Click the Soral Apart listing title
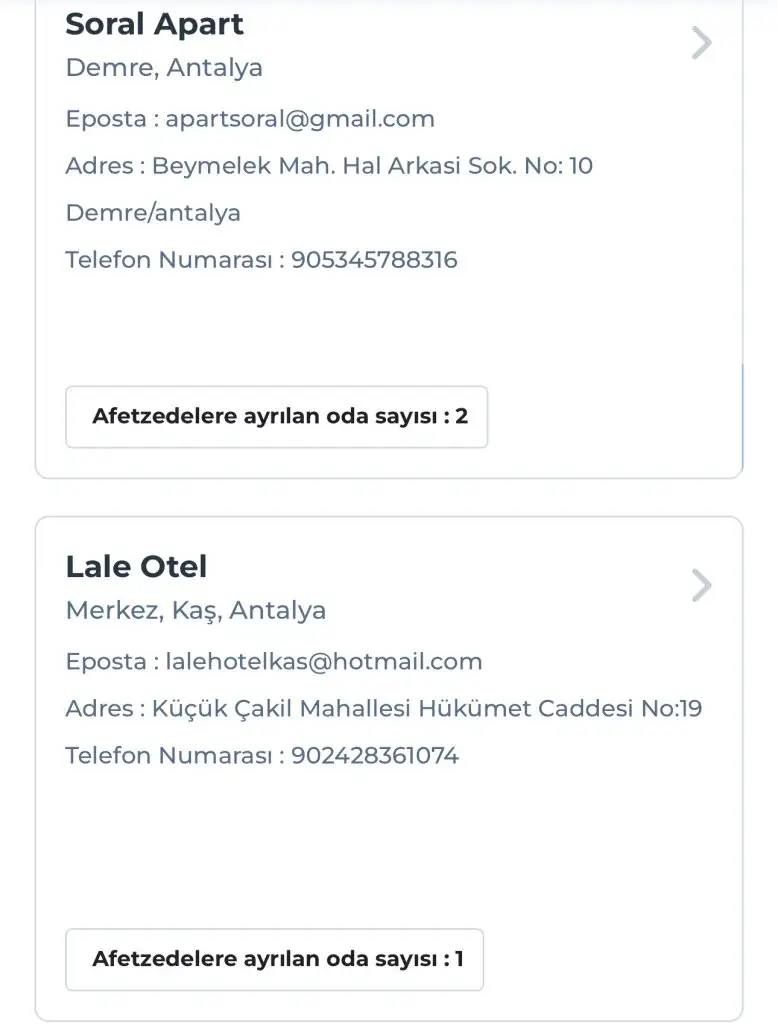778x1024 pixels. (x=154, y=24)
